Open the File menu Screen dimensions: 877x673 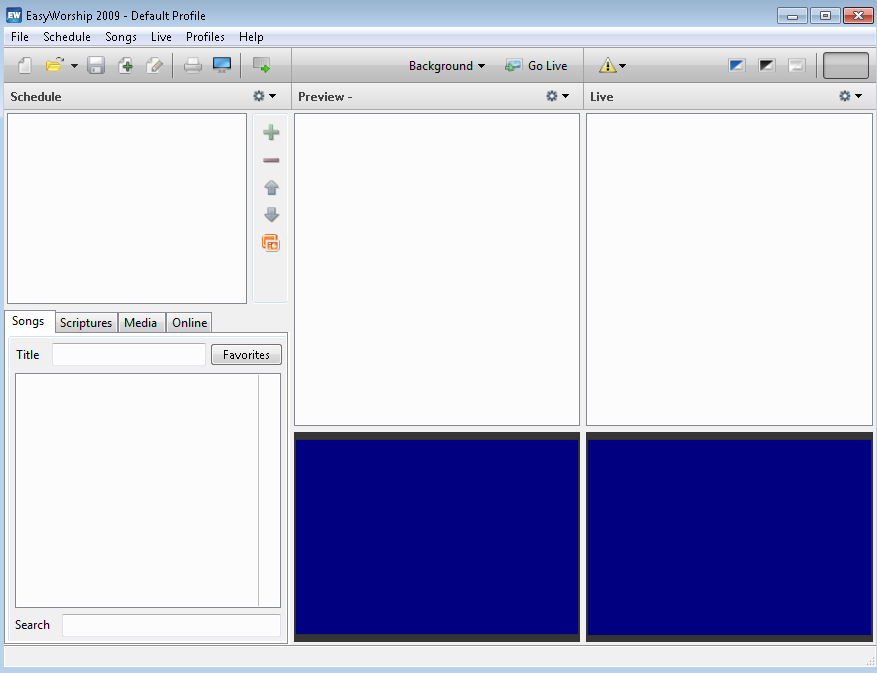(20, 37)
